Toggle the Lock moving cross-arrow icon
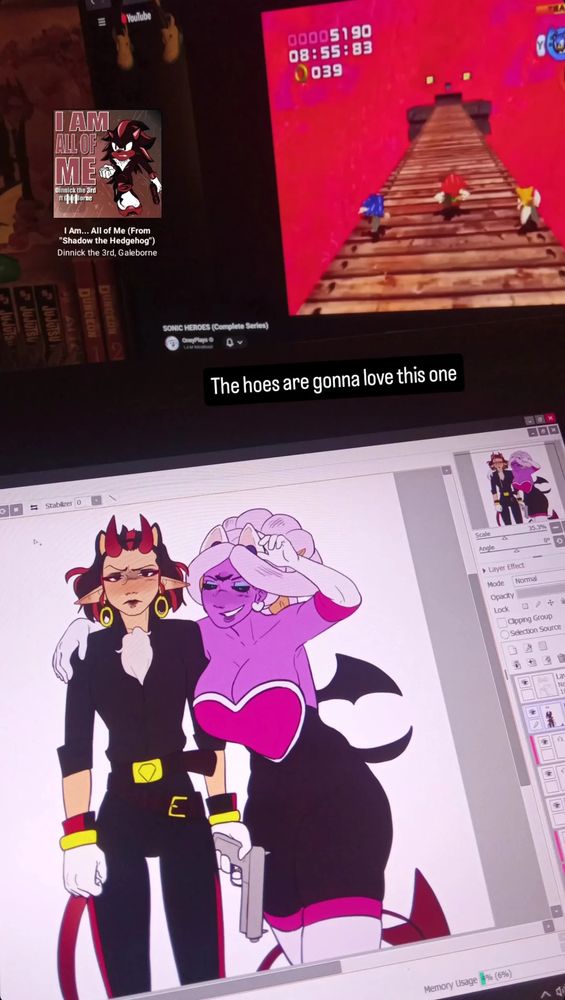The image size is (565, 1000). [550, 603]
